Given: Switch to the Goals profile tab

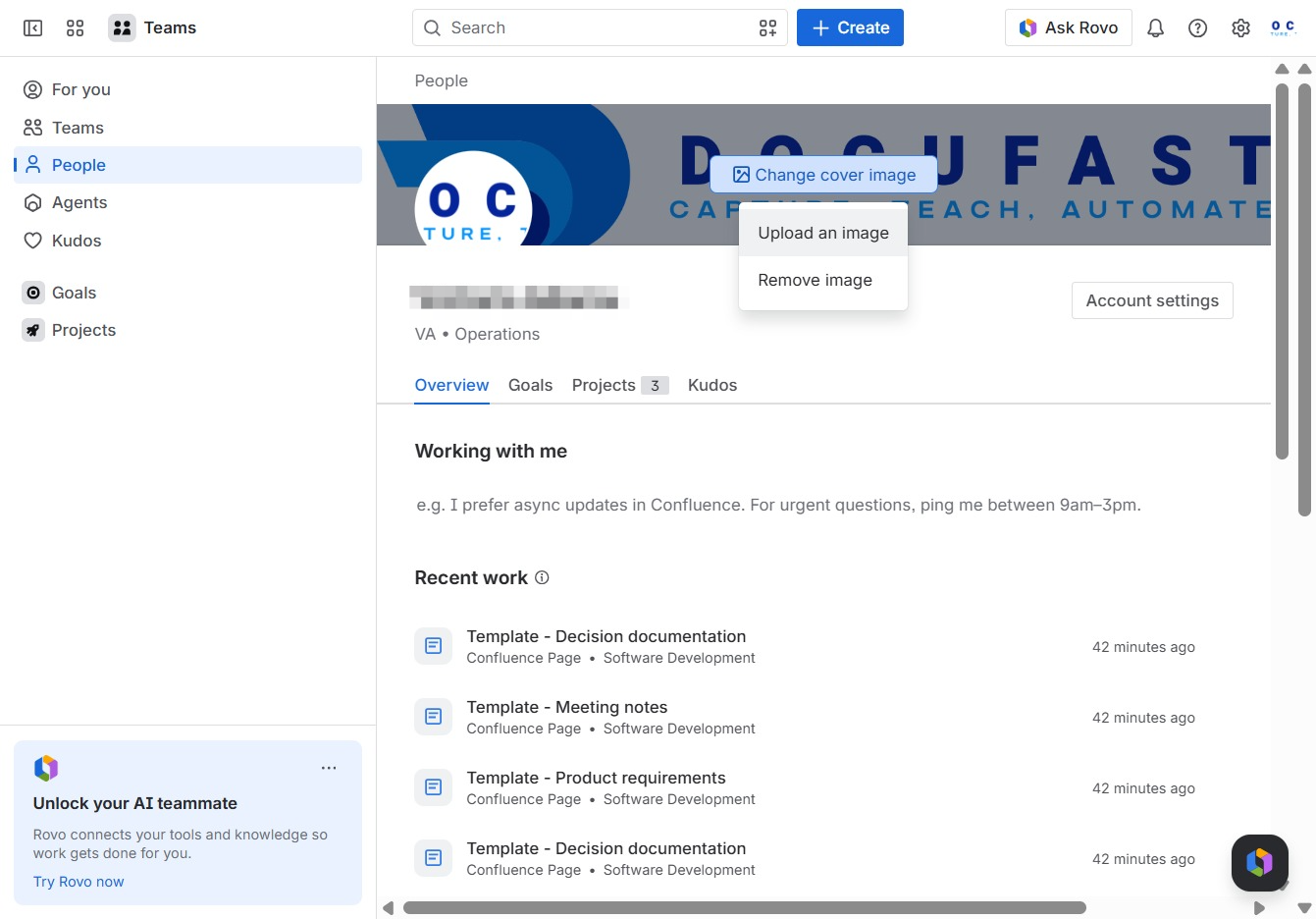Looking at the screenshot, I should (530, 385).
